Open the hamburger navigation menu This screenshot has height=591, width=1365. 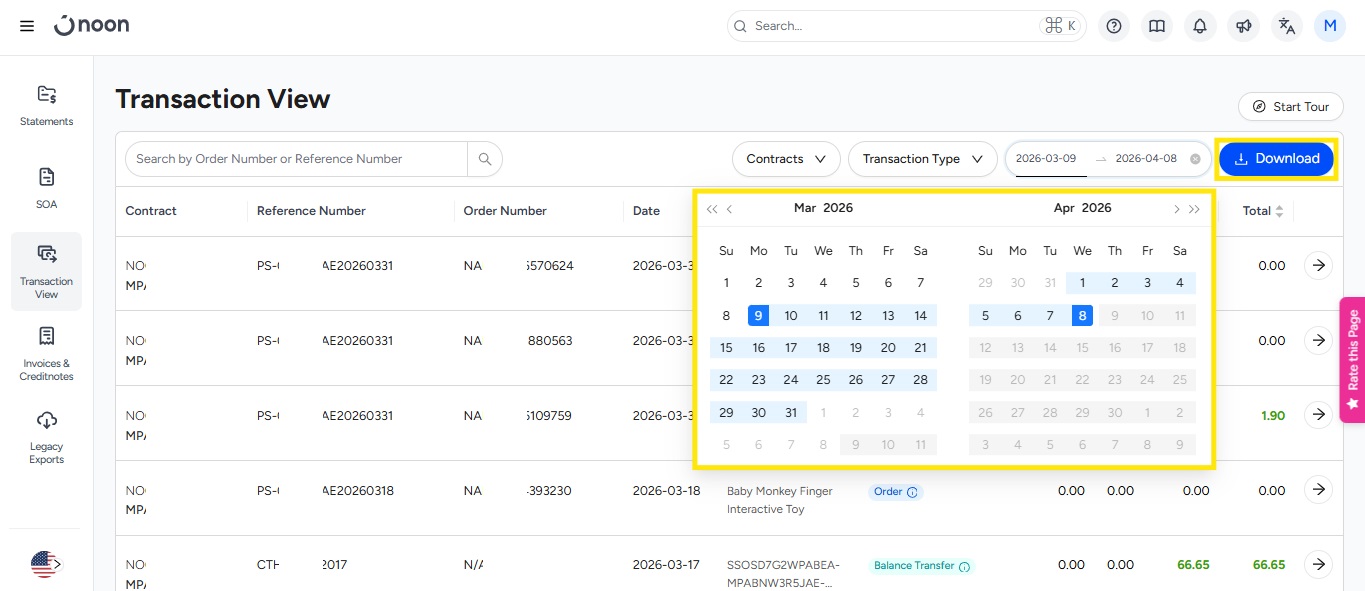pyautogui.click(x=27, y=26)
